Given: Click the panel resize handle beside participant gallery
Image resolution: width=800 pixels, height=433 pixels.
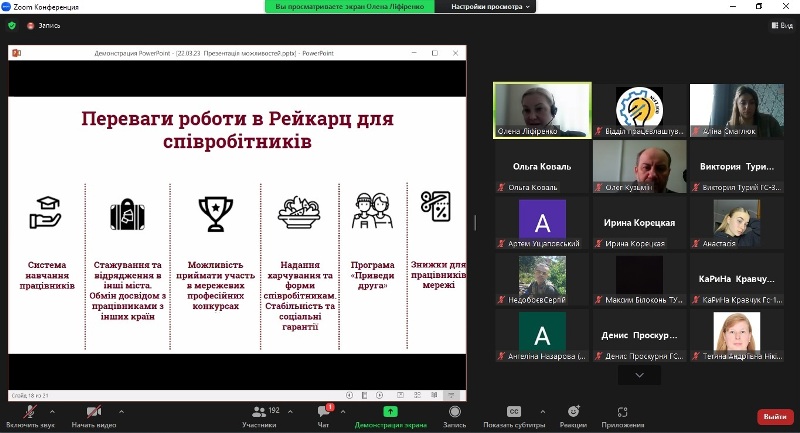Looking at the screenshot, I should 476,223.
